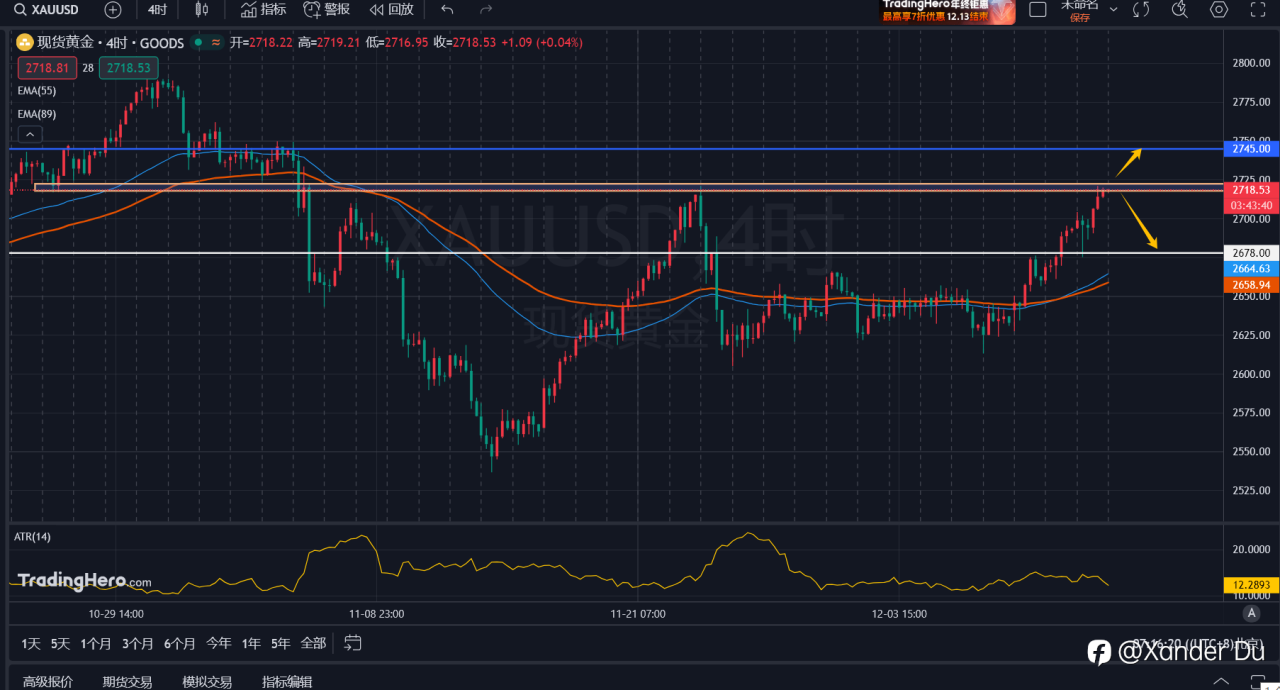Click the blue EMA value 2664.63
This screenshot has width=1280, height=690.
coord(1251,269)
